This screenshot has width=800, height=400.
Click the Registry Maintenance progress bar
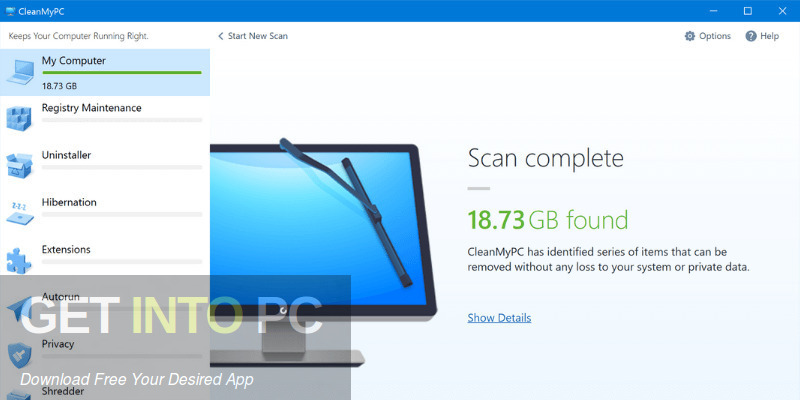(121, 120)
